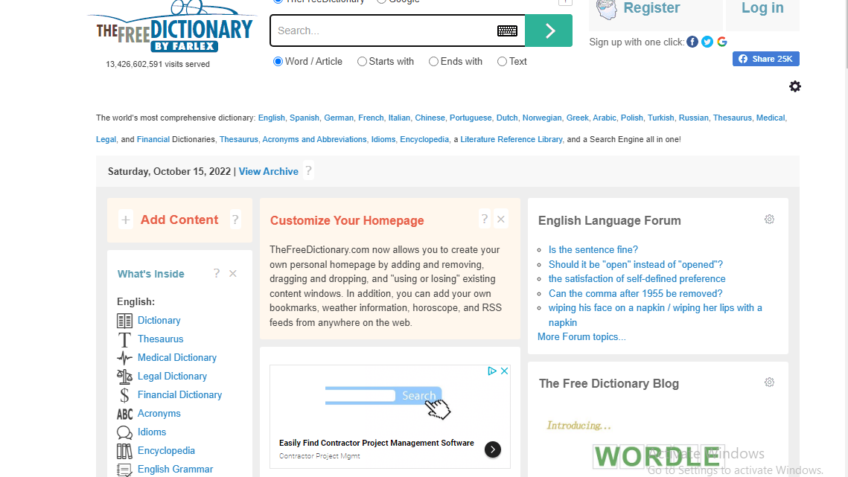Close the What's Inside panel
Viewport: 848px width, 477px height.
[x=233, y=274]
